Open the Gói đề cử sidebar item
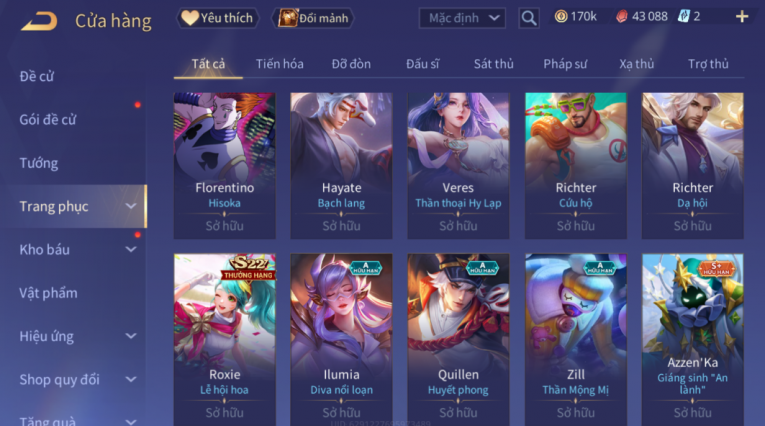765x426 pixels. 48,120
